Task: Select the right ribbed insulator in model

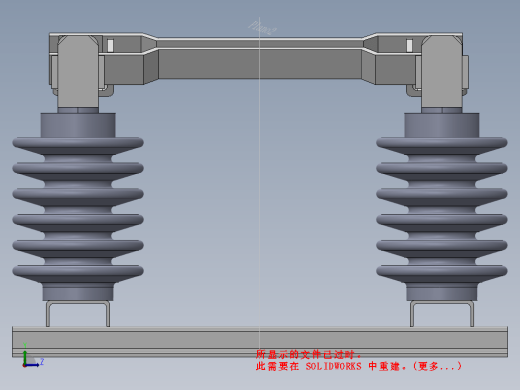Action: tap(442, 207)
